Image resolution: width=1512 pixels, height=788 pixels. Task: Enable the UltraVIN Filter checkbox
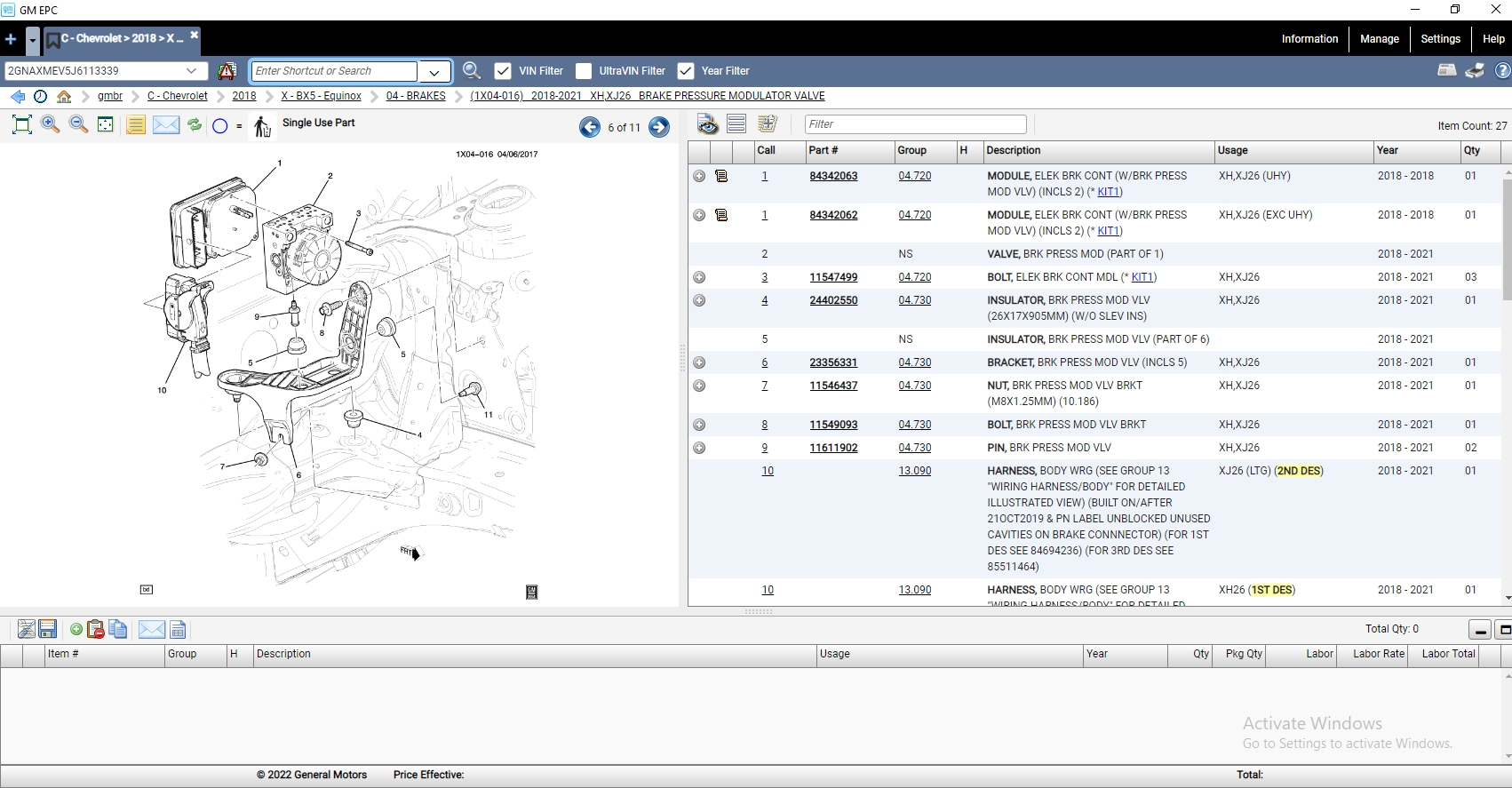[x=584, y=71]
